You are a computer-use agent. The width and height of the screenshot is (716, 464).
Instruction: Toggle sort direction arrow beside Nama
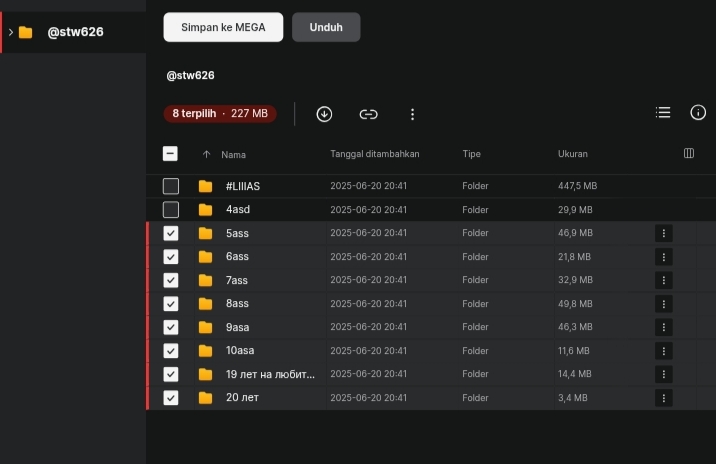(x=206, y=154)
